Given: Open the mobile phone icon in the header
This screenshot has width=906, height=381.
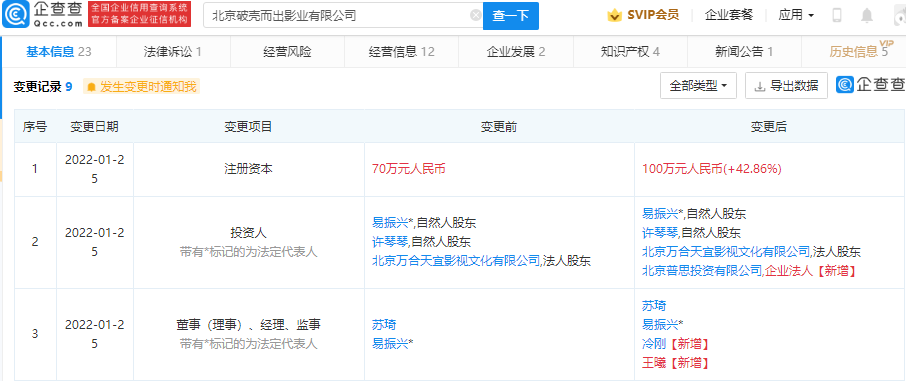Looking at the screenshot, I should [x=837, y=16].
